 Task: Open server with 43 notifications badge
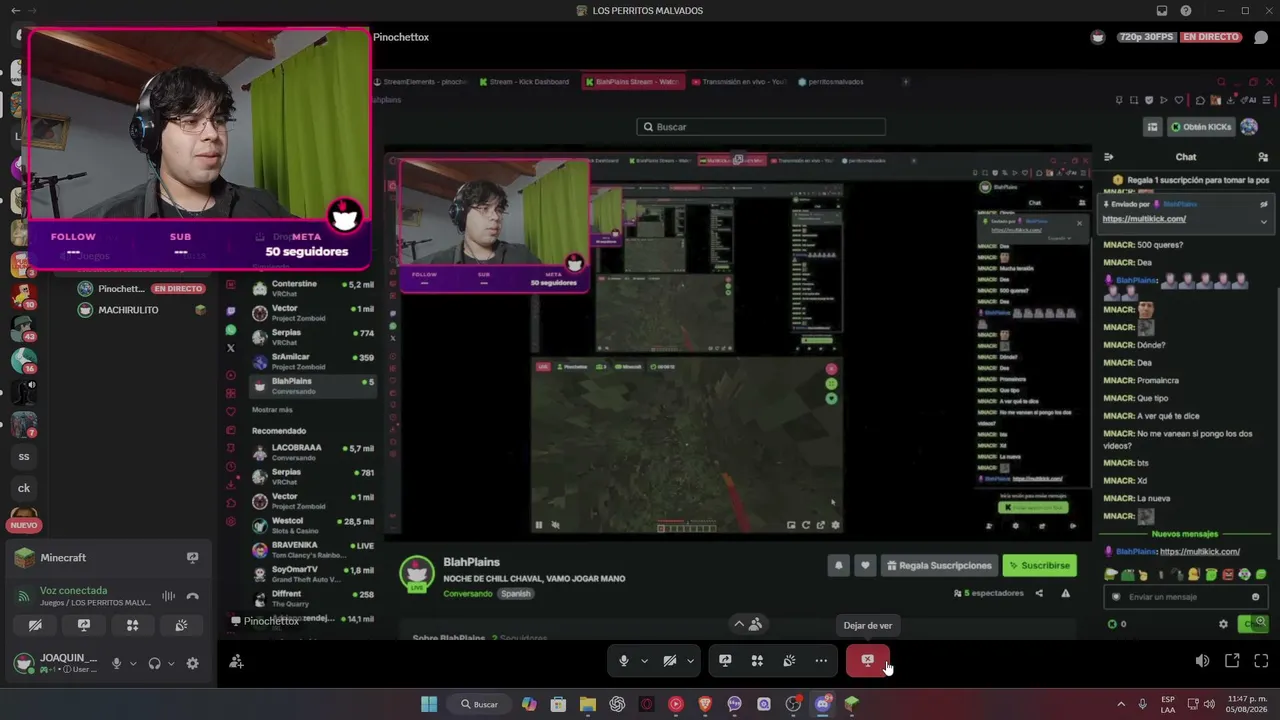click(24, 328)
